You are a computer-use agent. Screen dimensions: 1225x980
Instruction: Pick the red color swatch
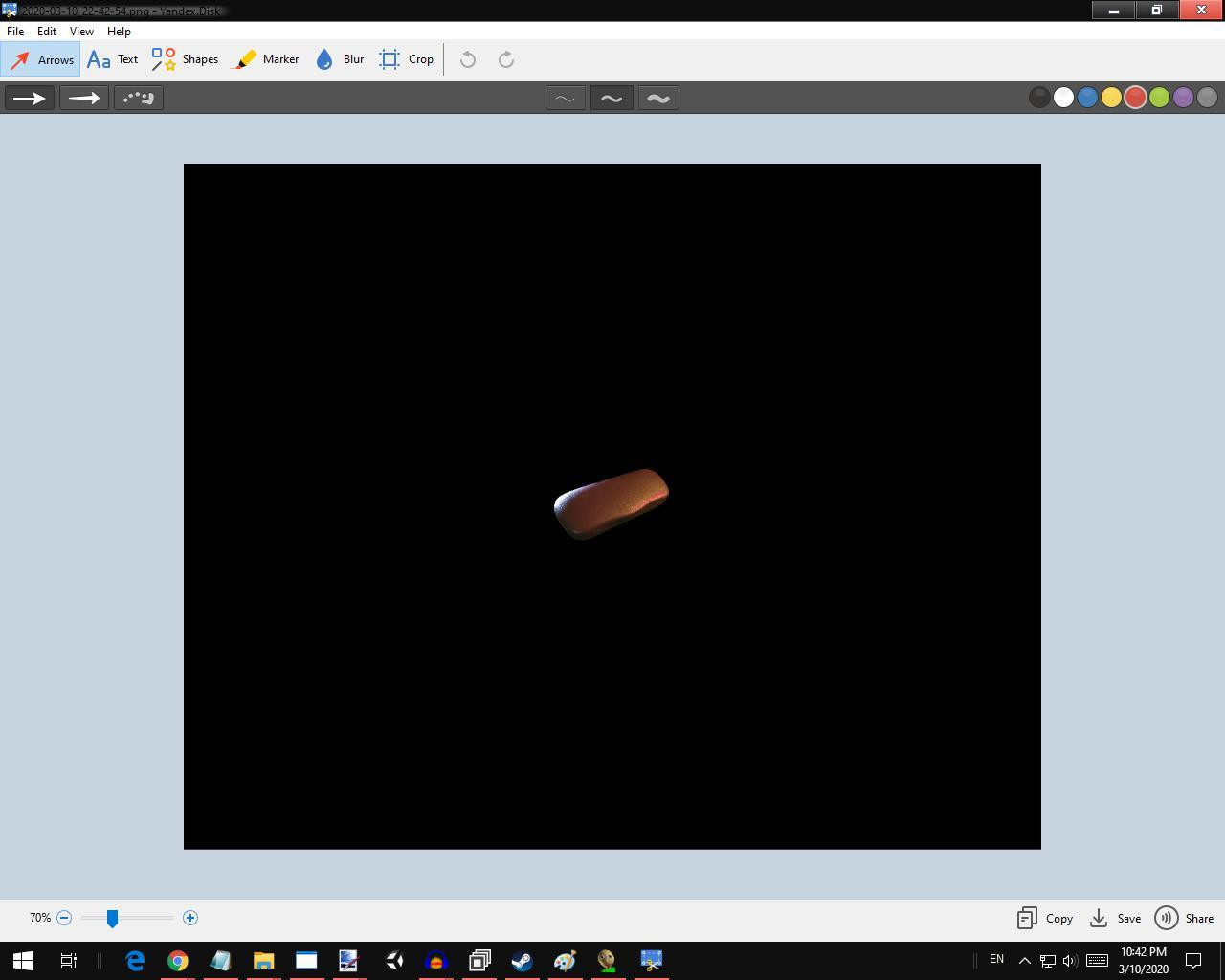(x=1135, y=98)
